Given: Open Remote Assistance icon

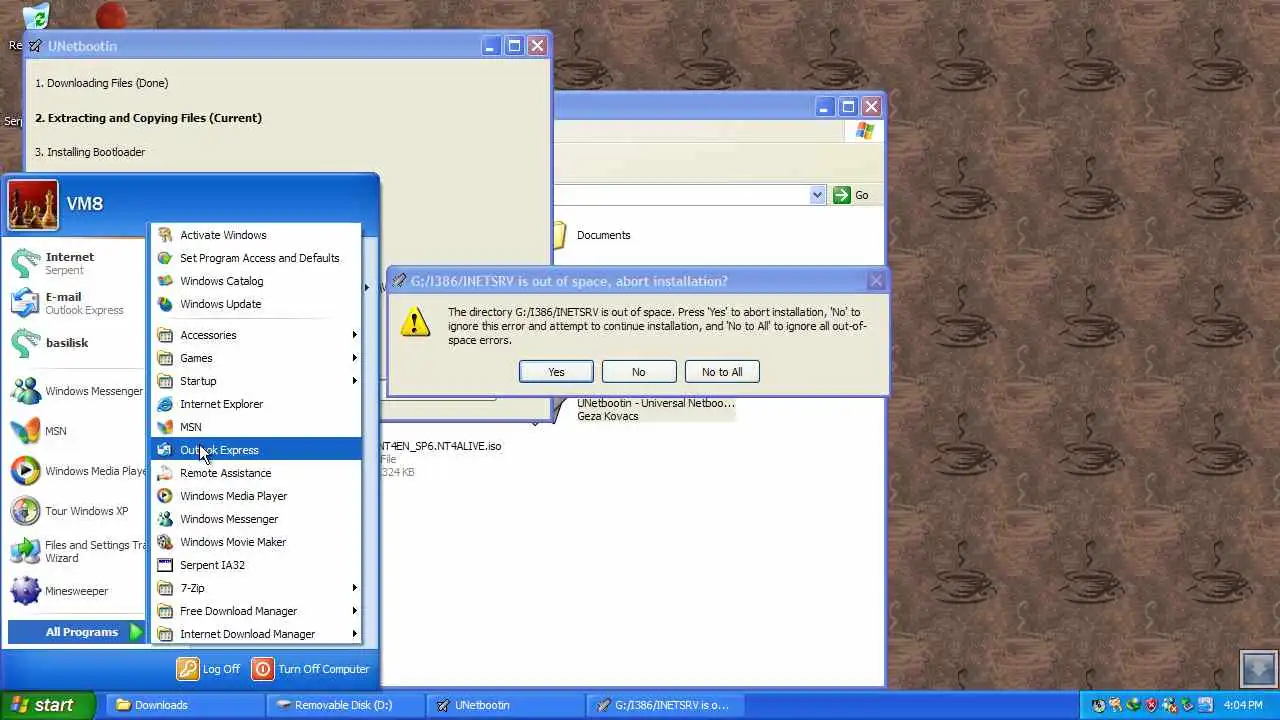Looking at the screenshot, I should click(x=165, y=473).
